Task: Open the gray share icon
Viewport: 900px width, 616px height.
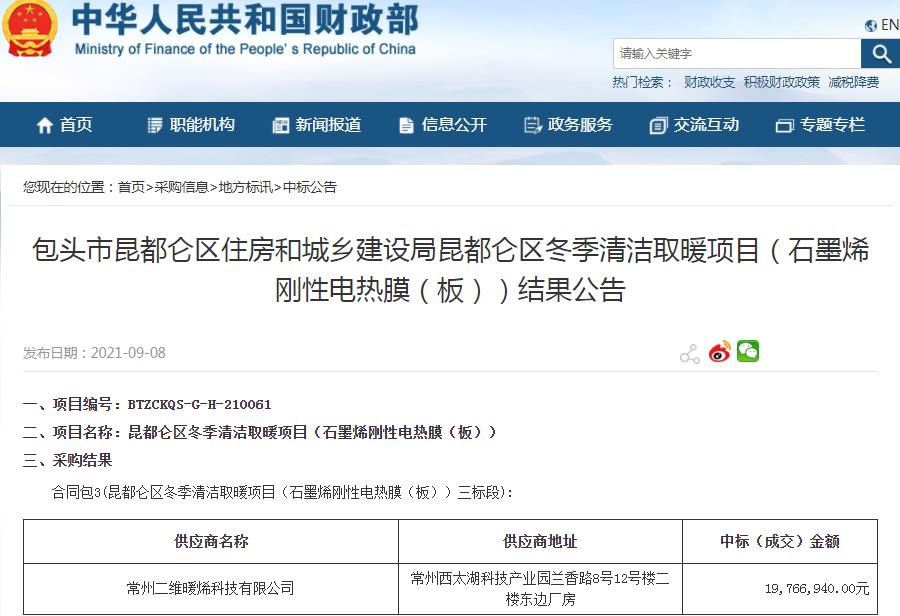Action: pos(689,353)
